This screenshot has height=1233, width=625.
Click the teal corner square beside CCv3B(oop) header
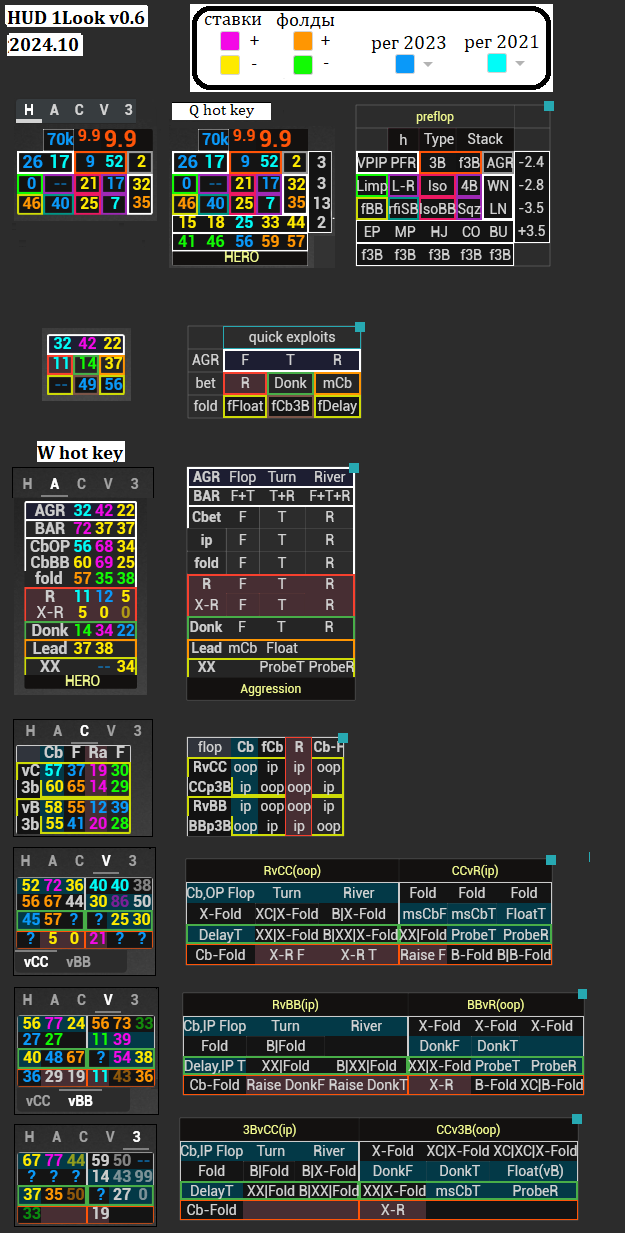(x=576, y=1119)
